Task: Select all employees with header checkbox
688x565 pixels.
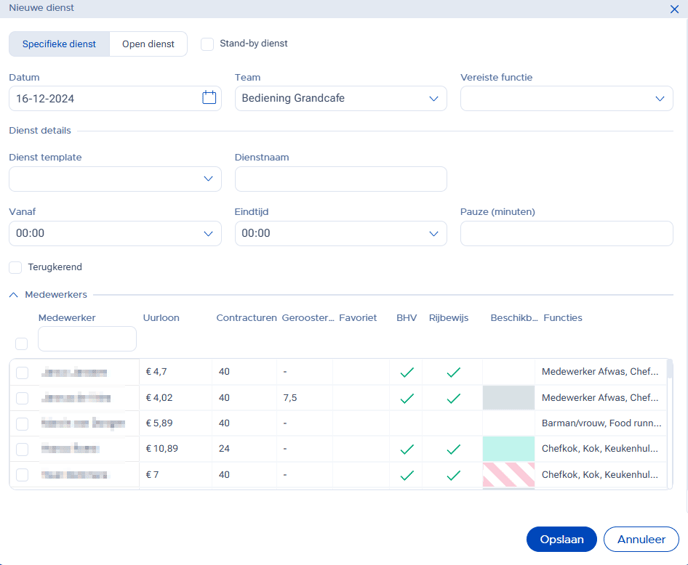Action: [x=21, y=344]
